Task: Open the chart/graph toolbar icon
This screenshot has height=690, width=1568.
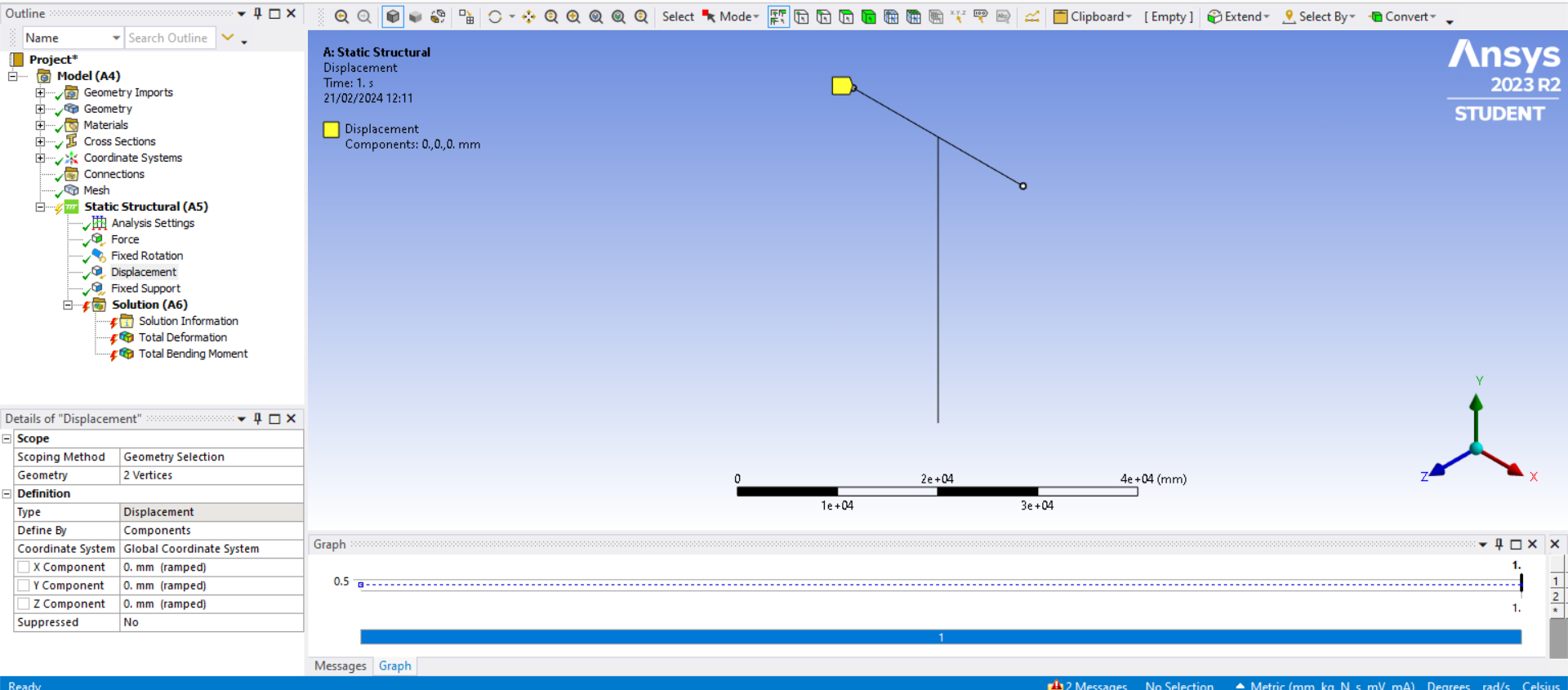Action: click(x=1032, y=16)
